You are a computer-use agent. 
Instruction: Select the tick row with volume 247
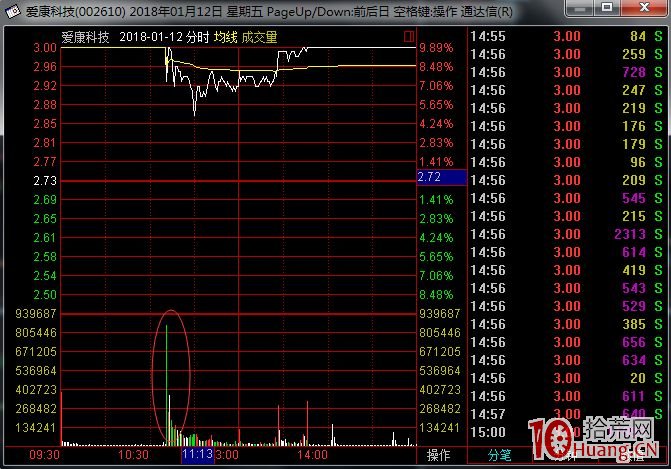[566, 90]
